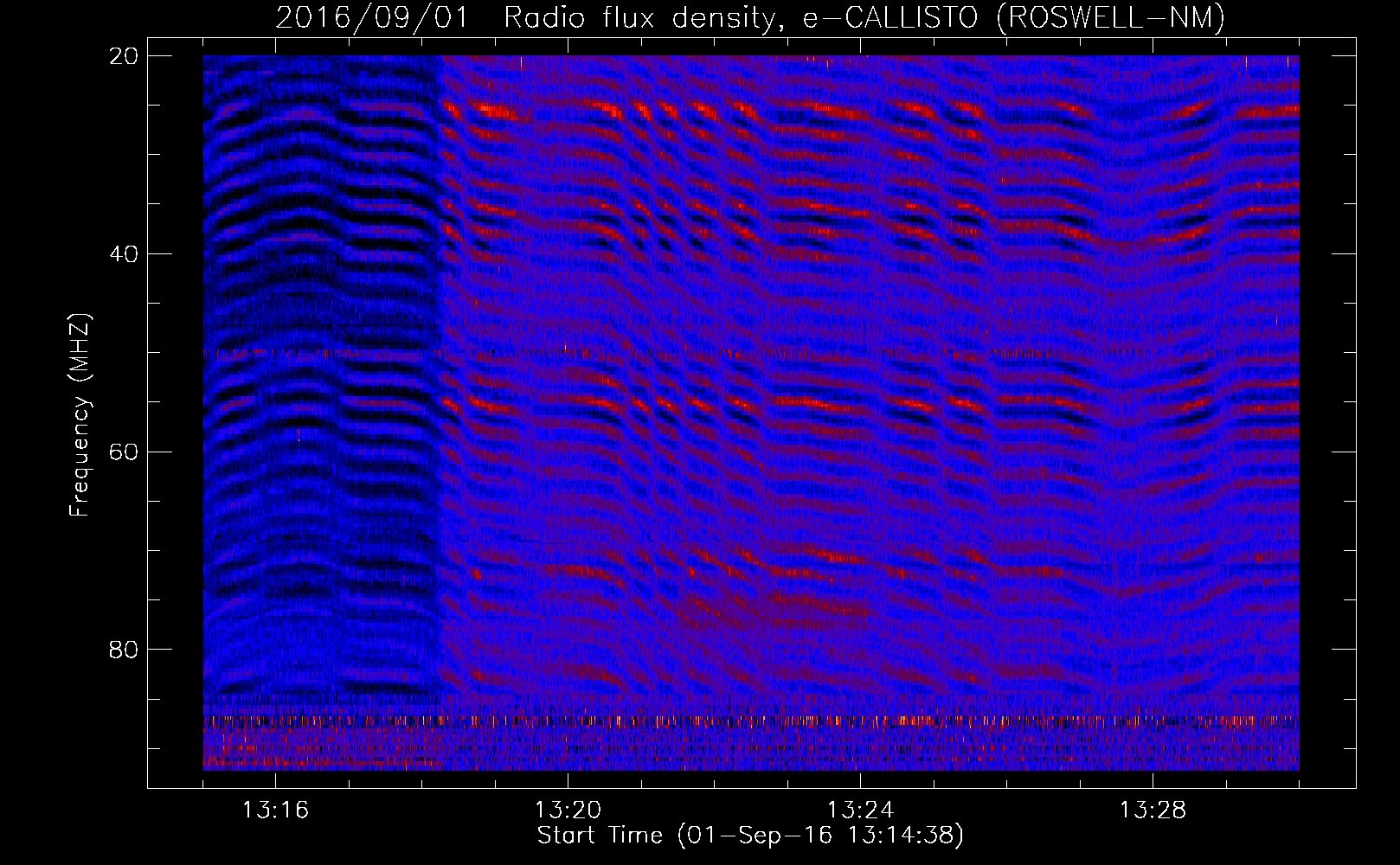1400x865 pixels.
Task: Click the '13:20' time tick label
Action: 568,811
